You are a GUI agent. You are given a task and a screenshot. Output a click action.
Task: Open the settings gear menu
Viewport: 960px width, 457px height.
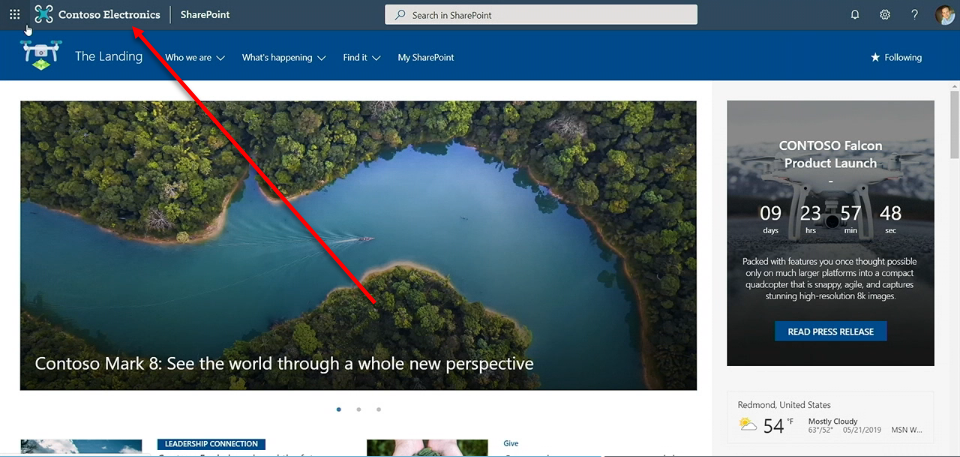tap(885, 15)
